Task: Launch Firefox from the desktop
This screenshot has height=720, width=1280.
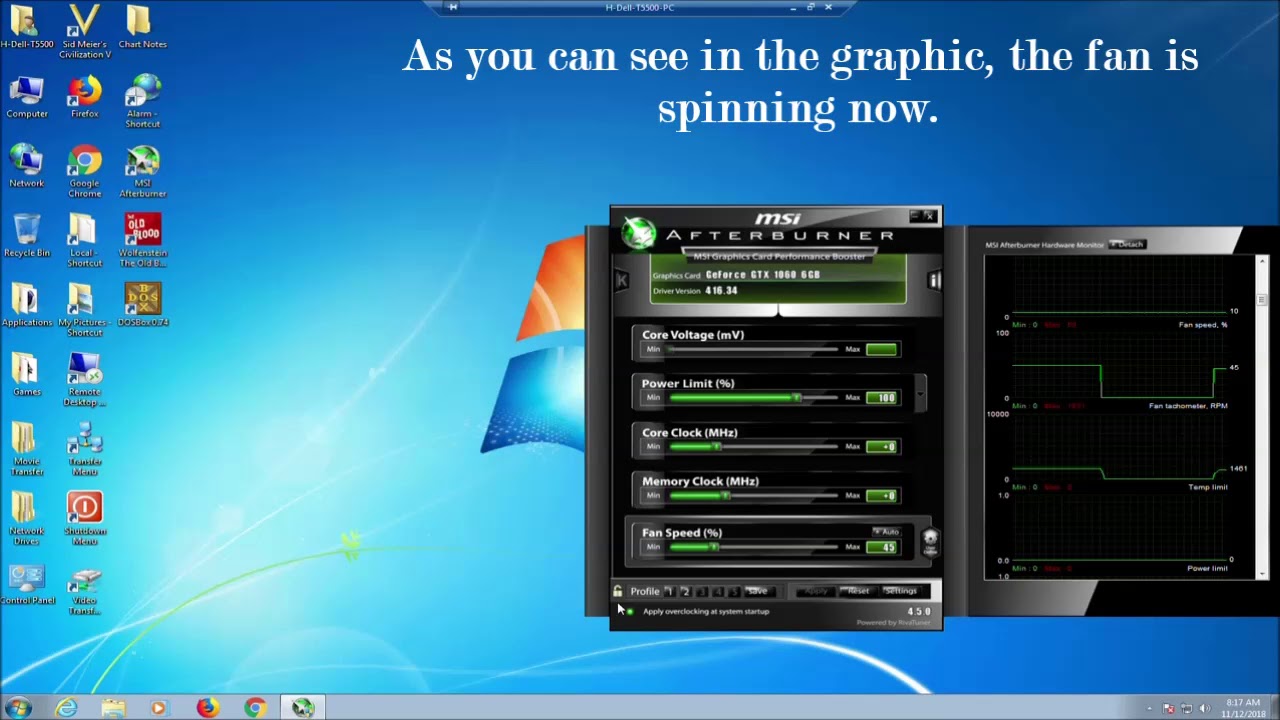Action: point(84,97)
